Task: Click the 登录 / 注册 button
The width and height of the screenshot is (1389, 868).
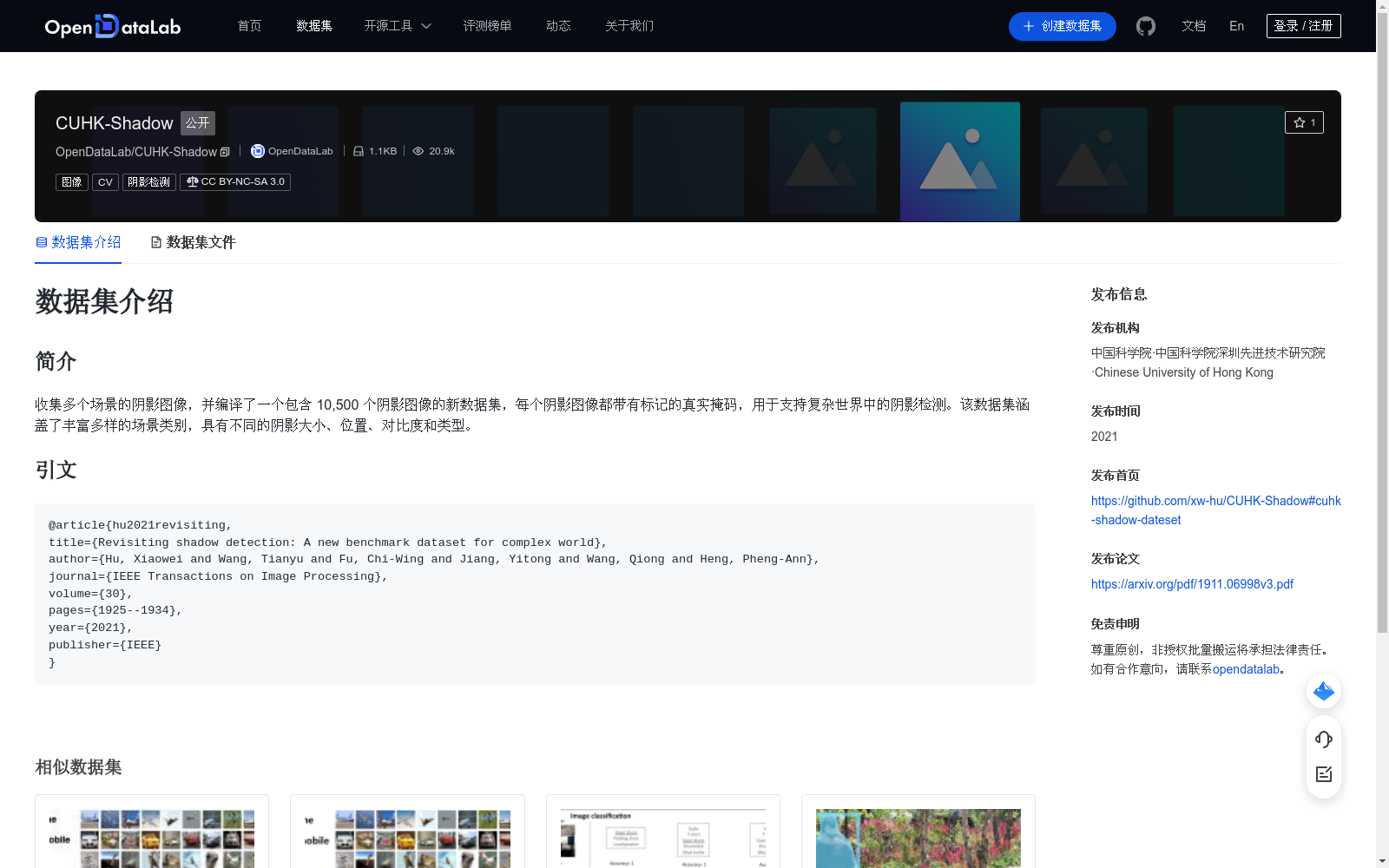Action: (x=1304, y=26)
